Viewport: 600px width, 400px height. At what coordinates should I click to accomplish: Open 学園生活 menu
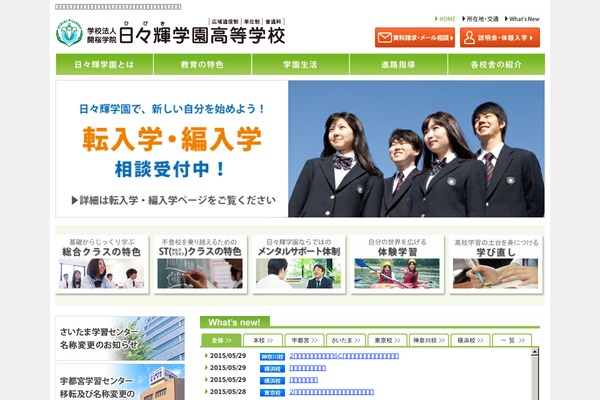(x=300, y=64)
